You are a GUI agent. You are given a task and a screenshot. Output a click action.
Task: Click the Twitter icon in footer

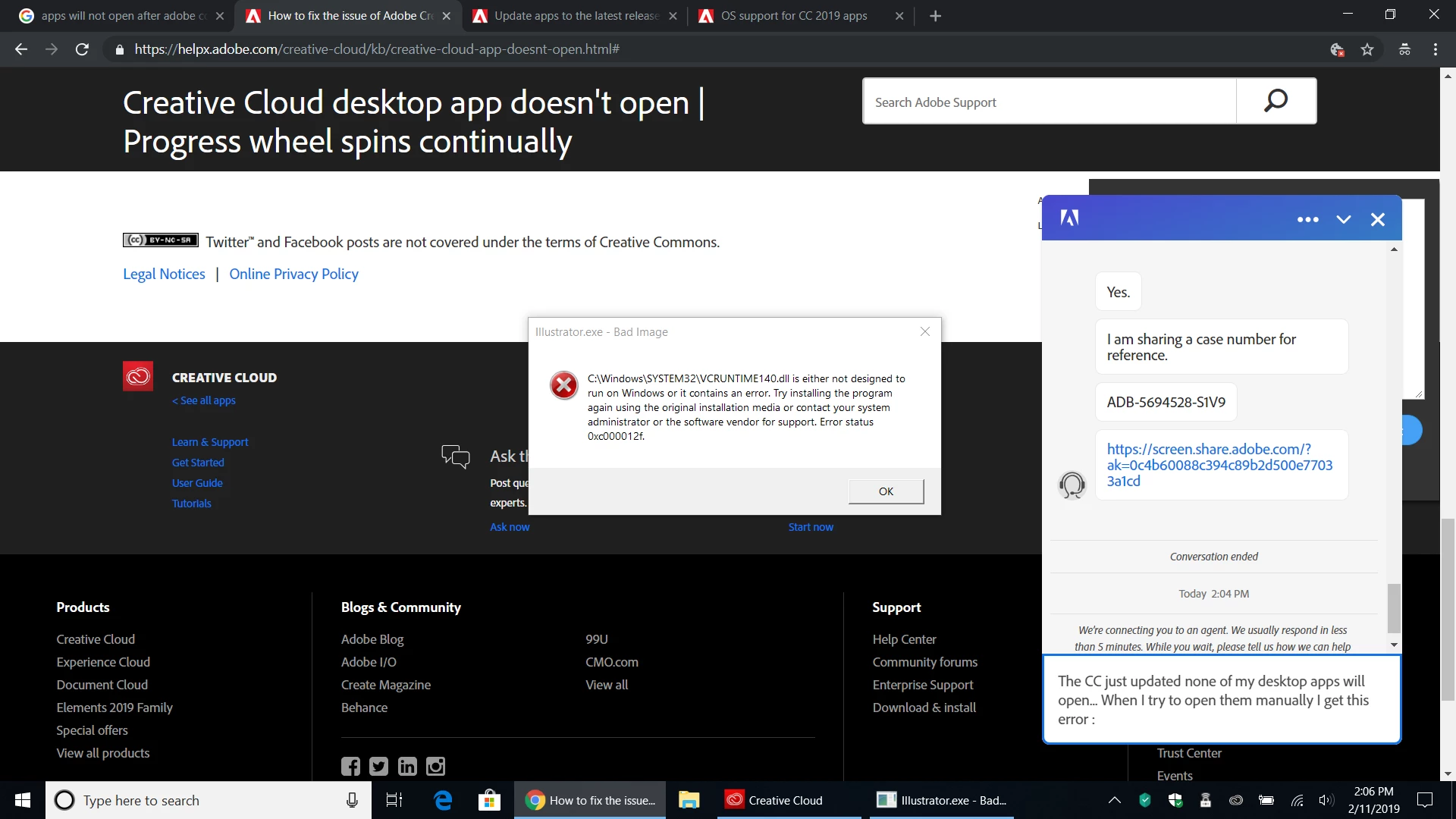click(378, 766)
